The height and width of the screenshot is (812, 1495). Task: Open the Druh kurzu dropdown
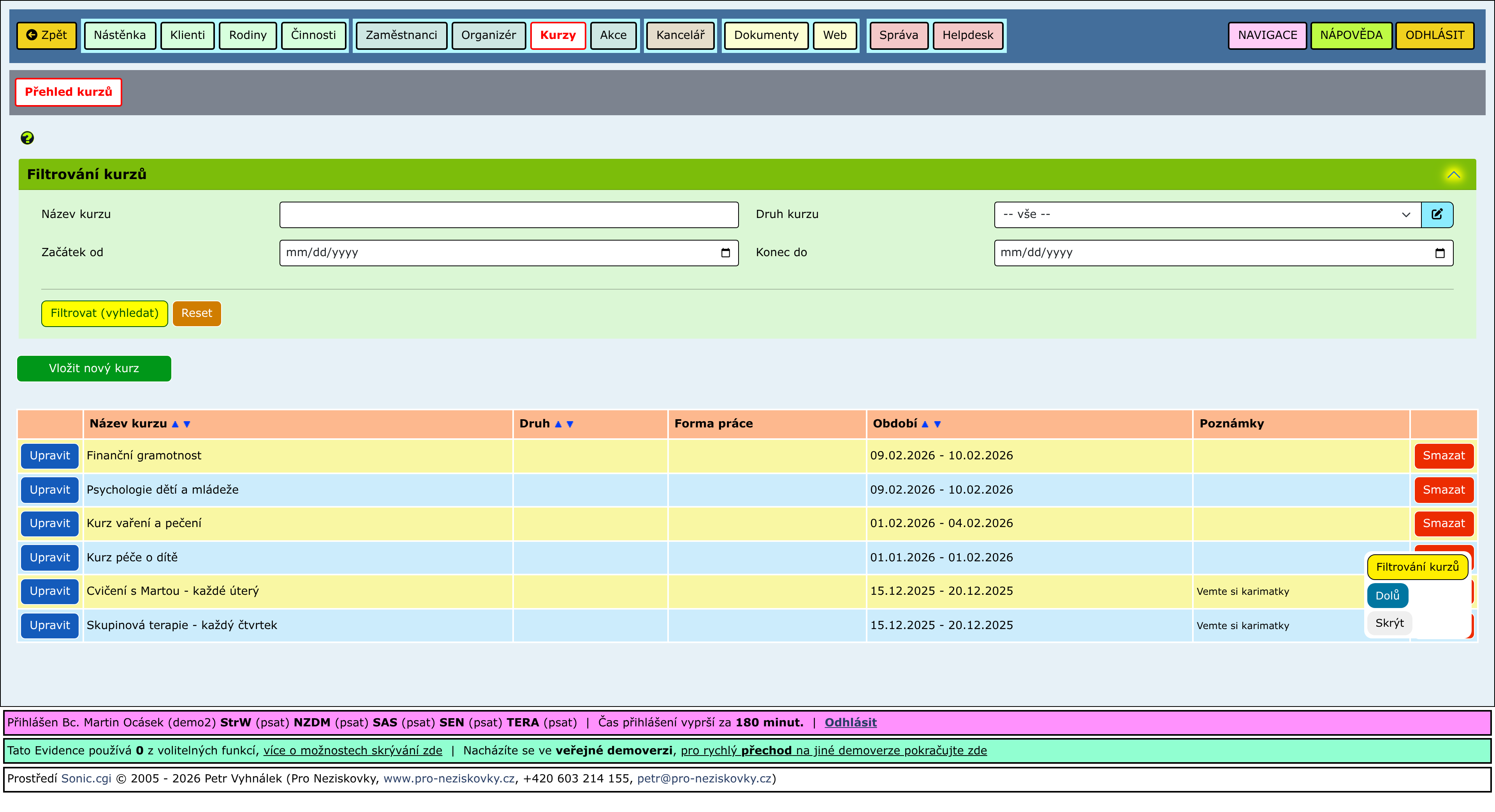[x=1207, y=214]
